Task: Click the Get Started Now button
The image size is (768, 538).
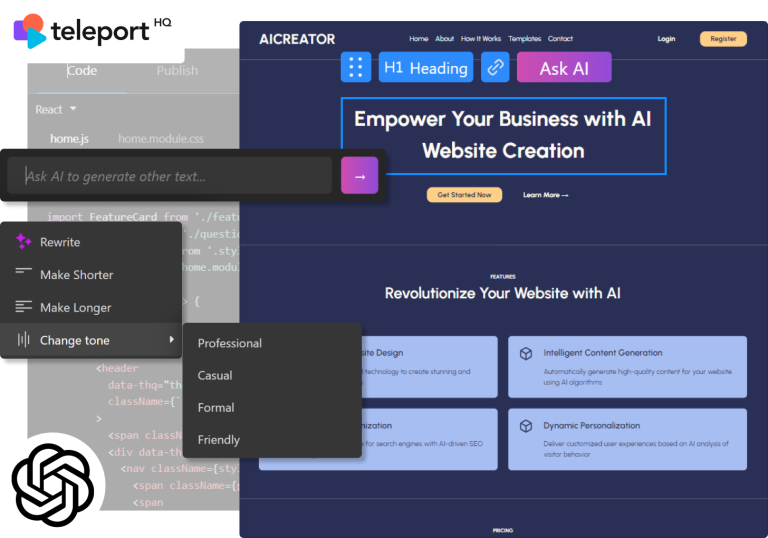Action: click(464, 195)
